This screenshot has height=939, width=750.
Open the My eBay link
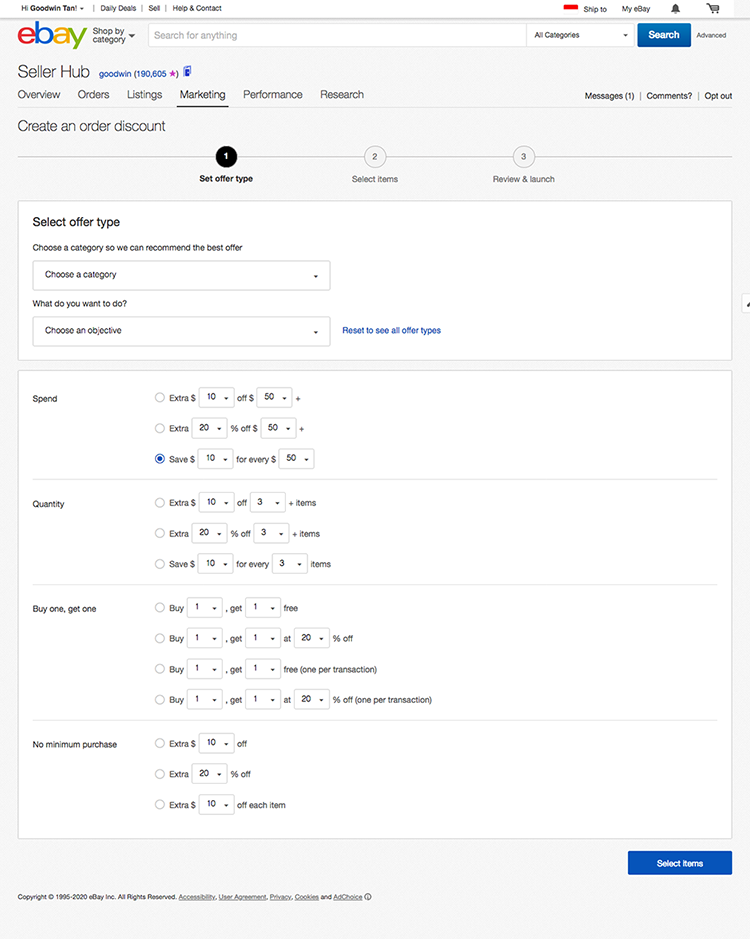click(636, 9)
